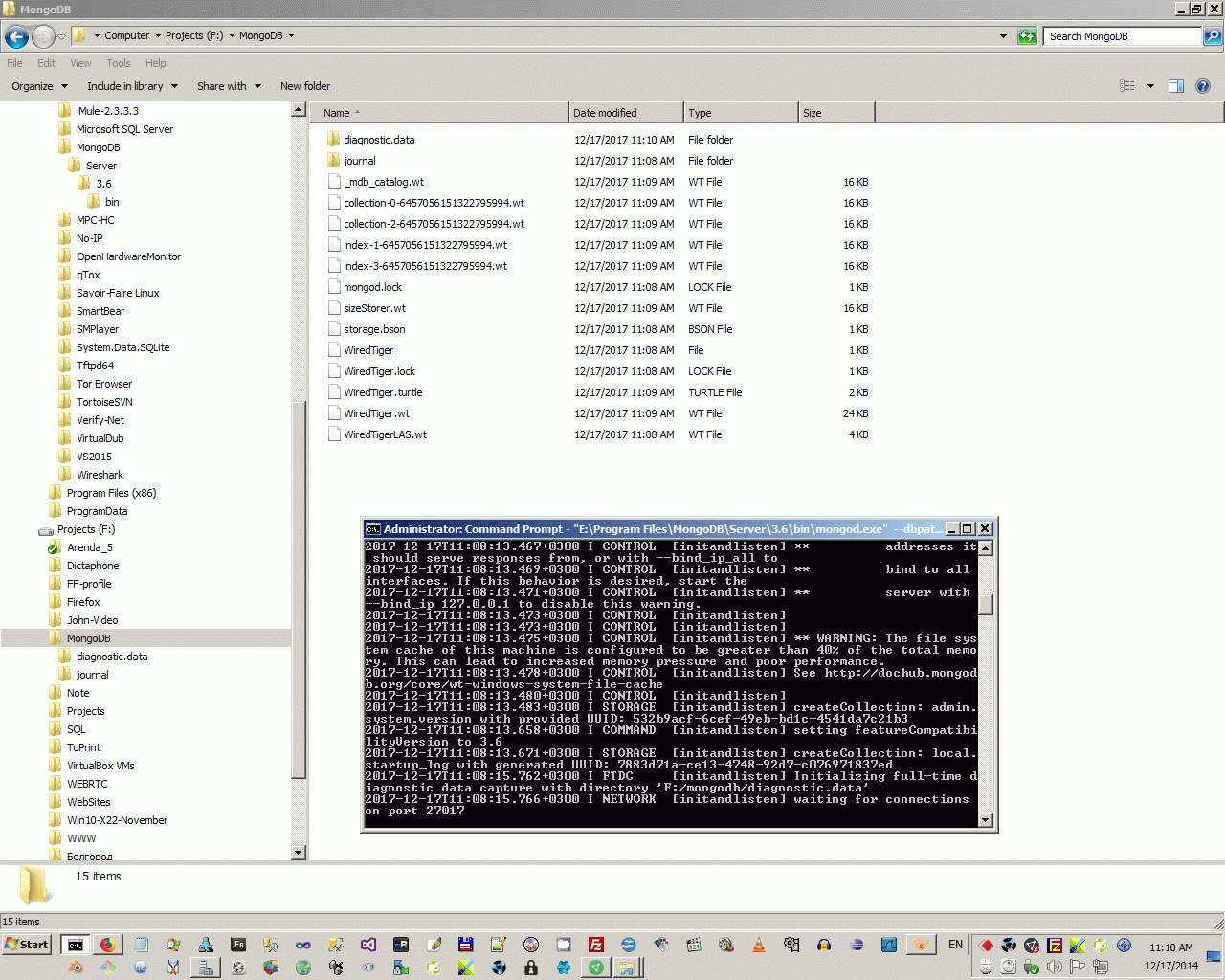Screen dimensions: 1225x980
Task: Open the Audacity headphones taskbar icon
Action: [824, 945]
